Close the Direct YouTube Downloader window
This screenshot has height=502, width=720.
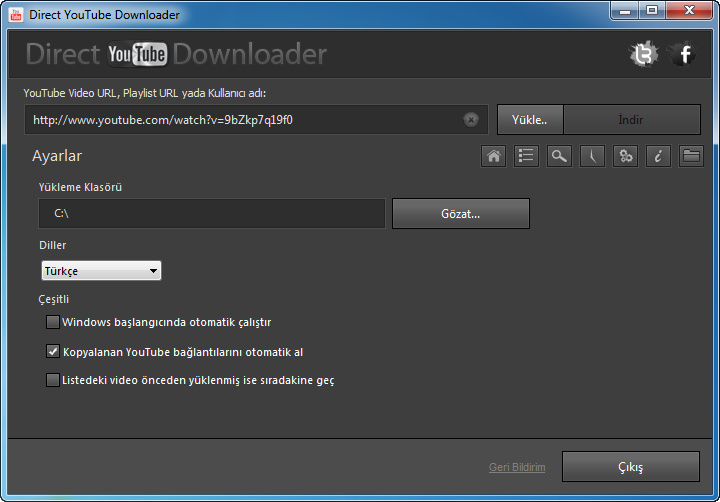click(x=689, y=11)
